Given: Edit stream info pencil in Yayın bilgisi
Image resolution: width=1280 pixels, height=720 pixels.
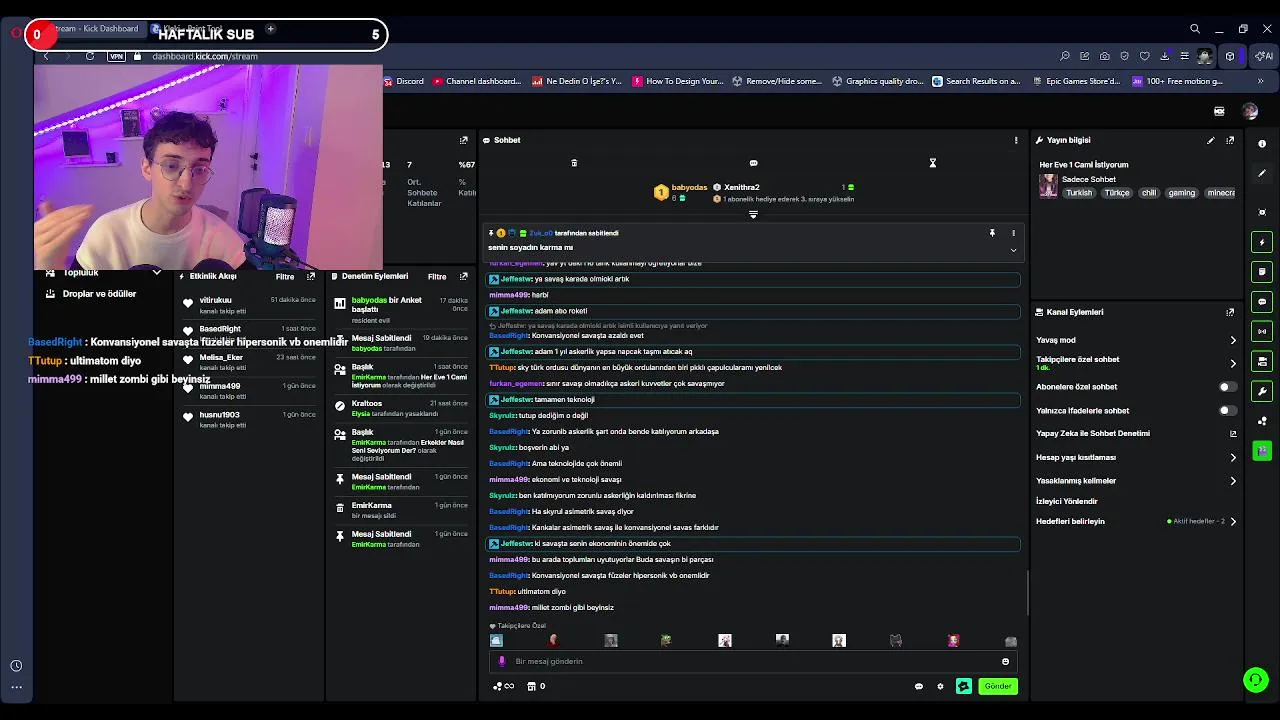Looking at the screenshot, I should click(1211, 140).
